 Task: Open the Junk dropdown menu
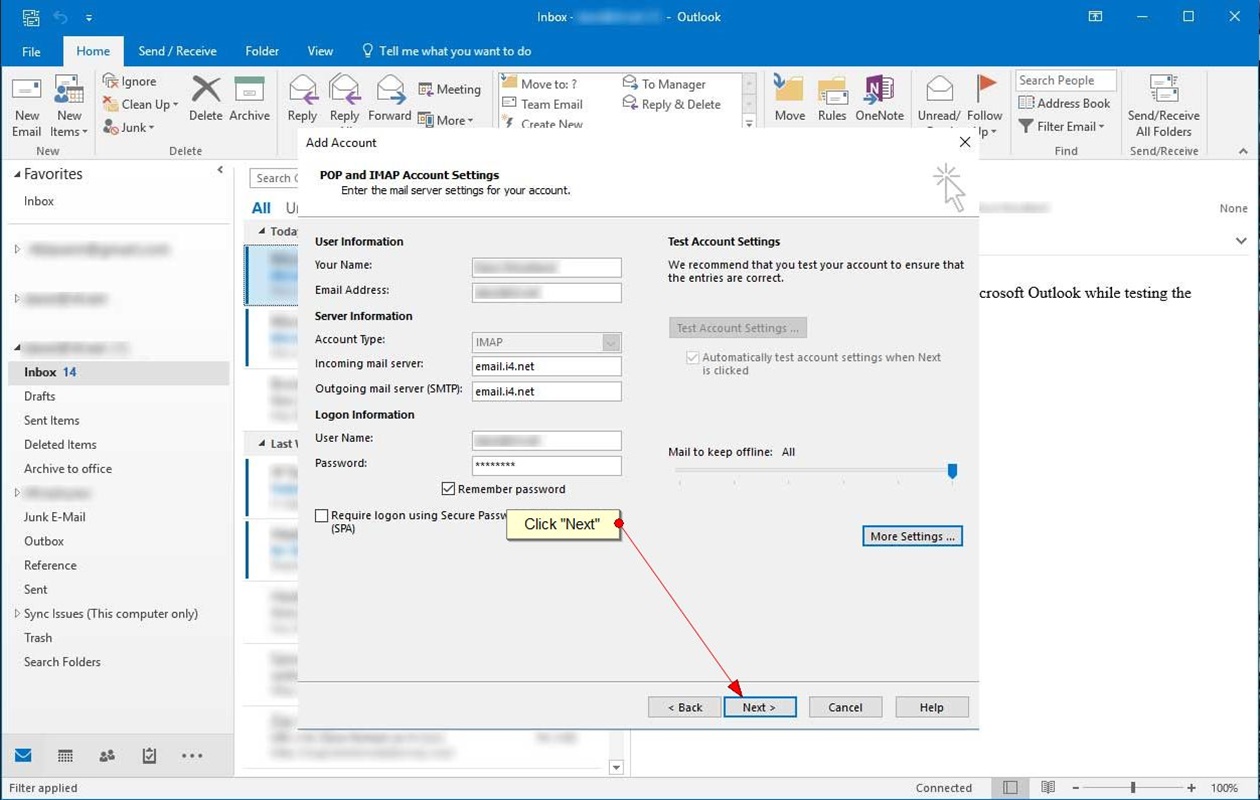tap(129, 127)
